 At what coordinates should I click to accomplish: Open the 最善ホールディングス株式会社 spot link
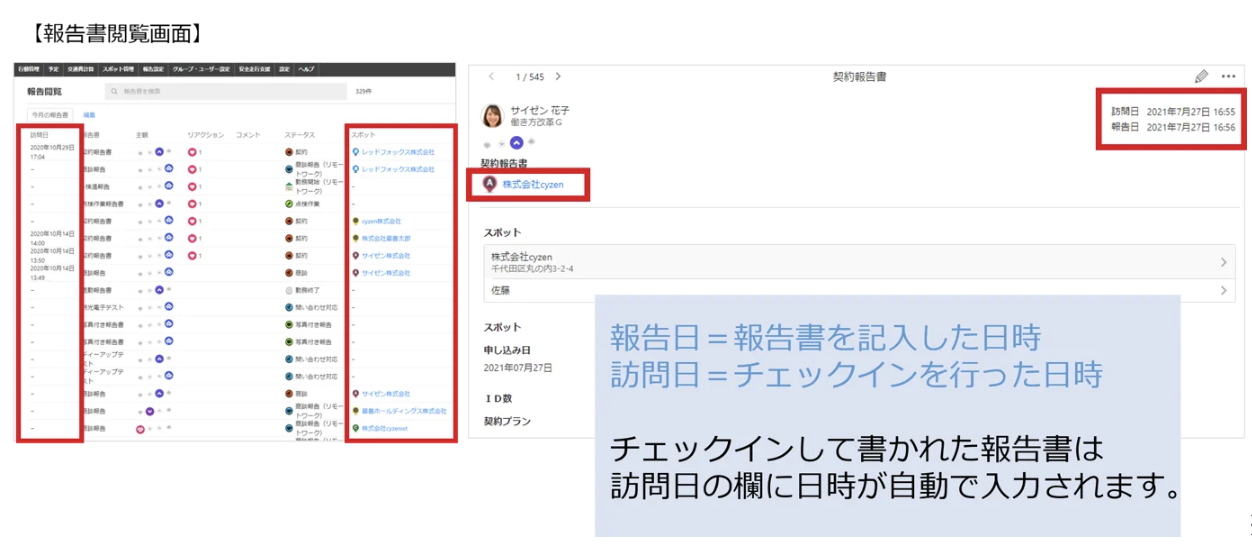pyautogui.click(x=404, y=411)
